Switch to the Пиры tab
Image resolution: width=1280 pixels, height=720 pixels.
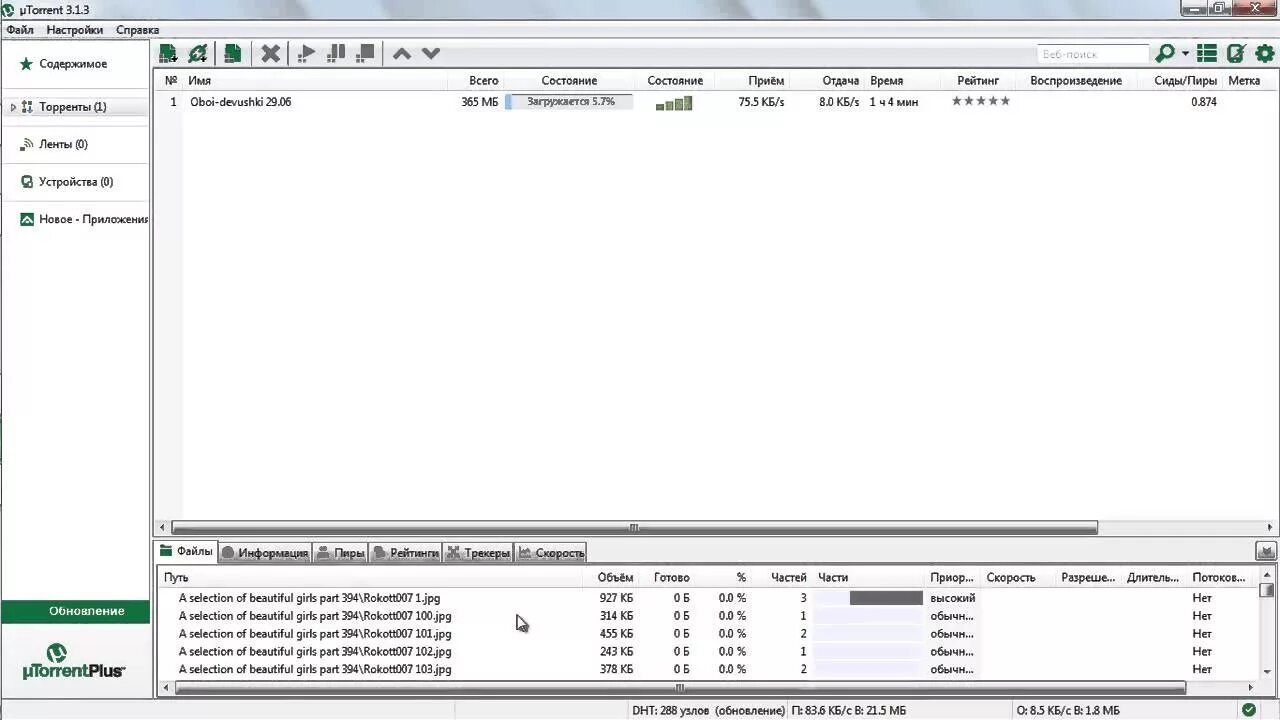[340, 553]
